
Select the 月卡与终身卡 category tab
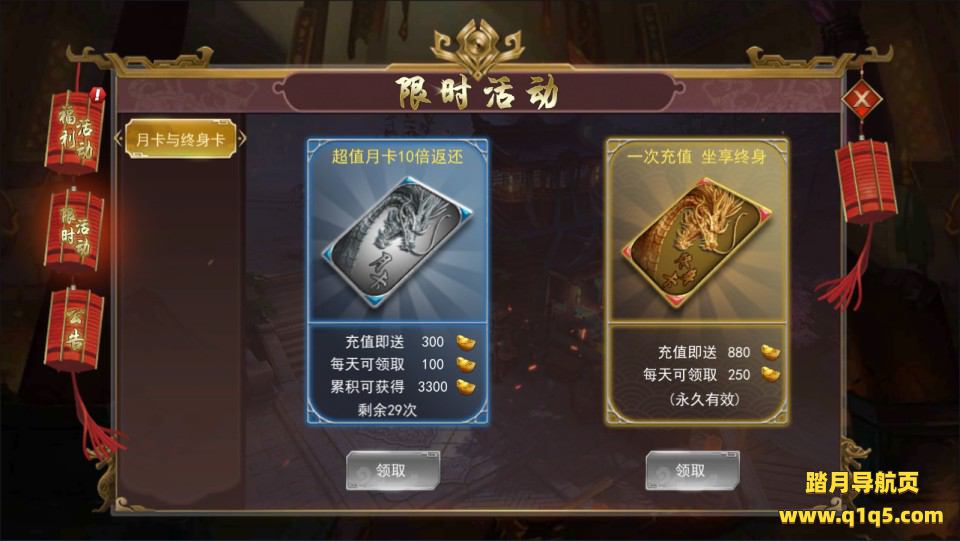click(180, 139)
